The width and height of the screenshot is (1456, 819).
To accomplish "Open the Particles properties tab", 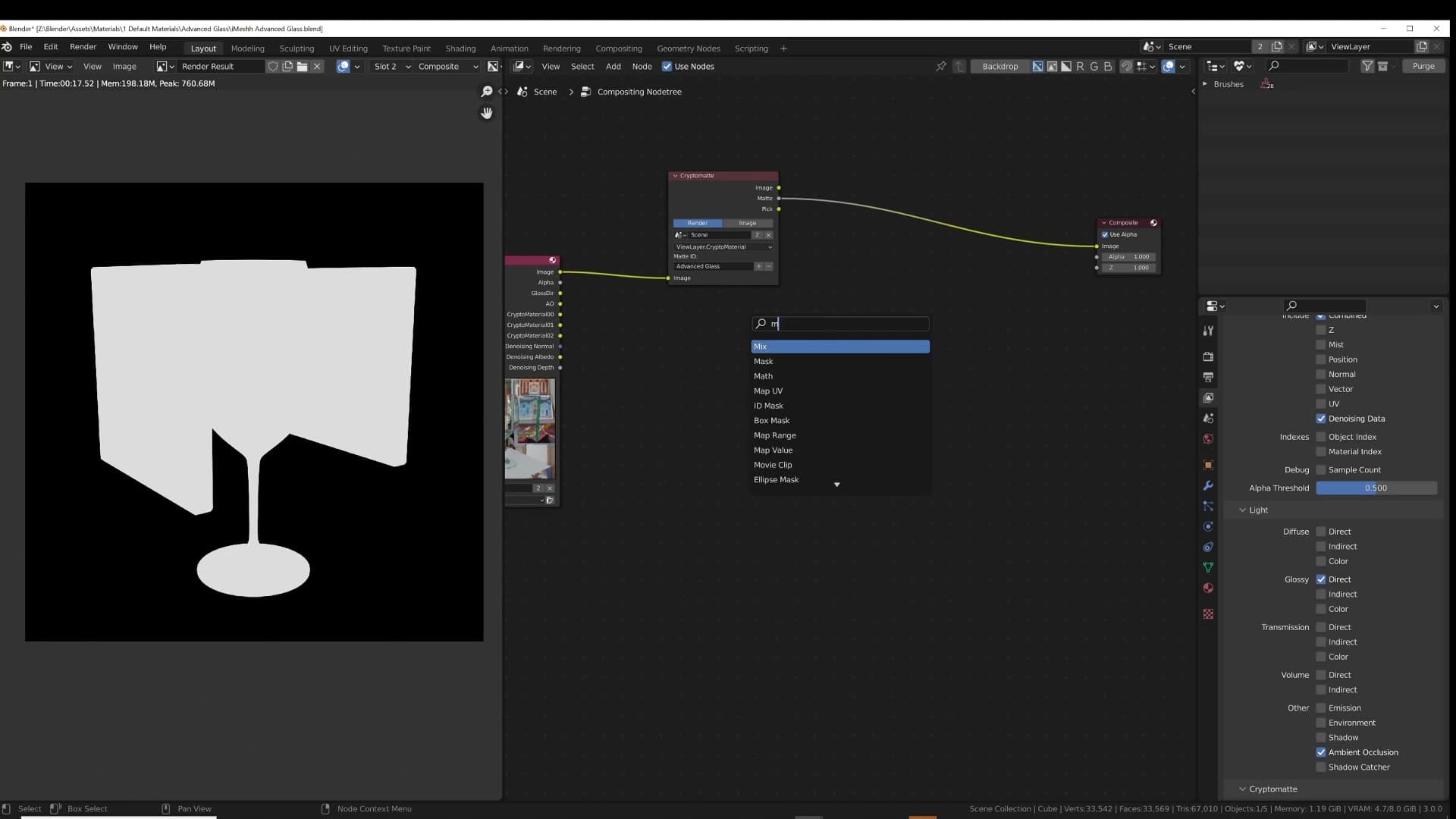I will 1208,506.
